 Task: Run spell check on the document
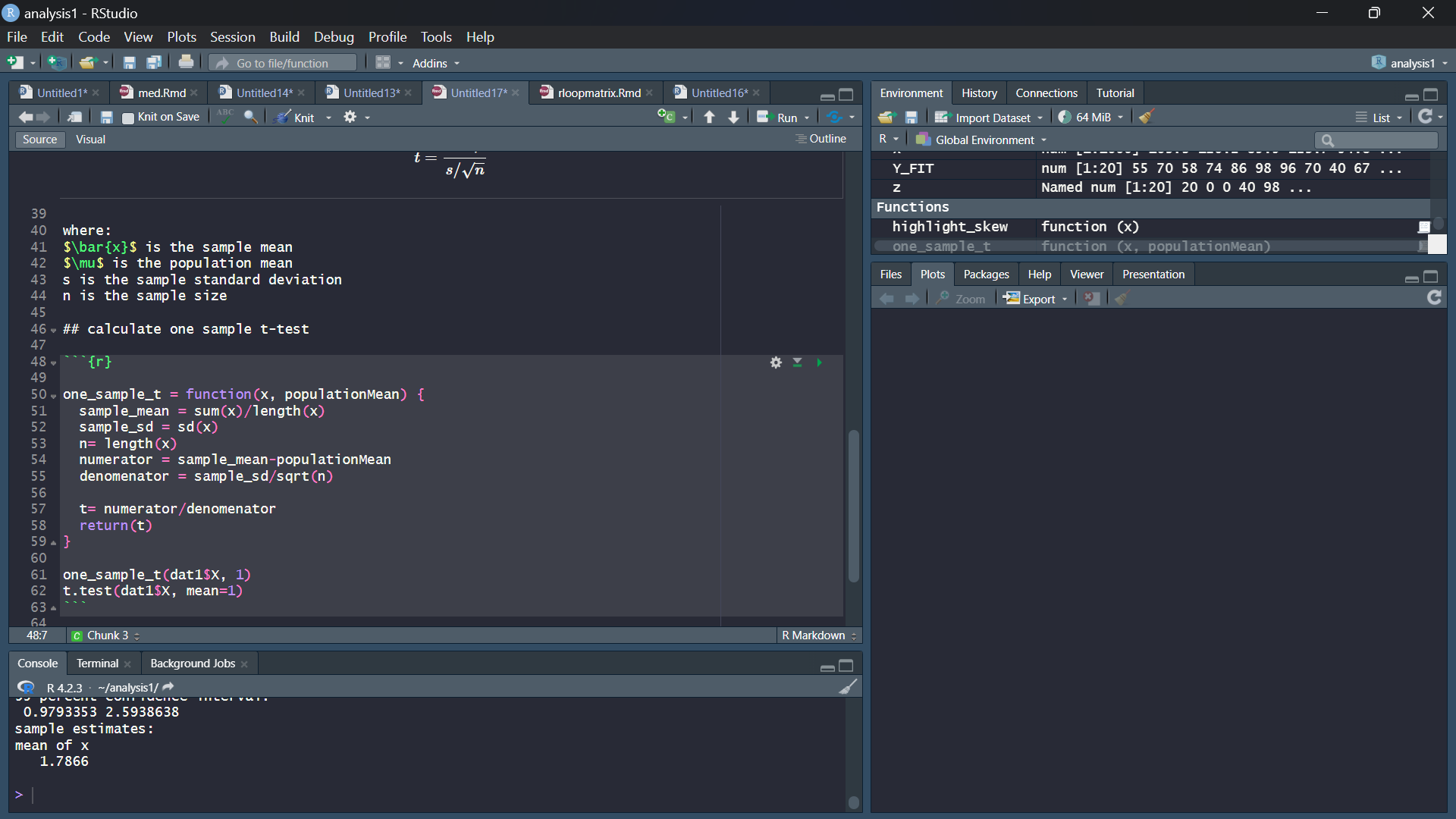coord(225,117)
